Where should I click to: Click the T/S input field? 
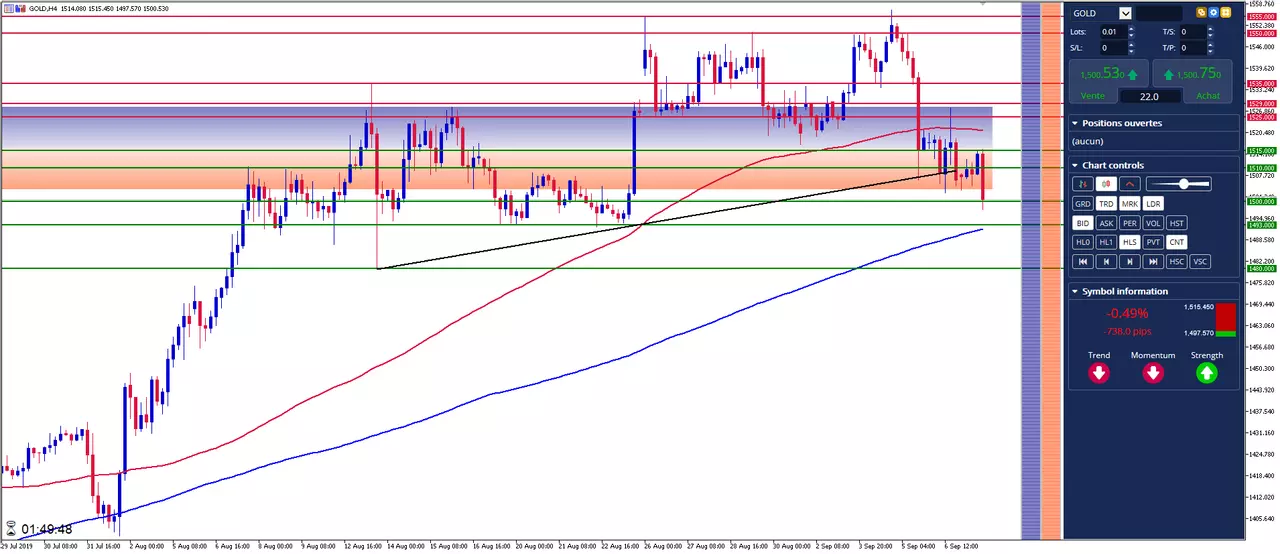tap(1192, 32)
